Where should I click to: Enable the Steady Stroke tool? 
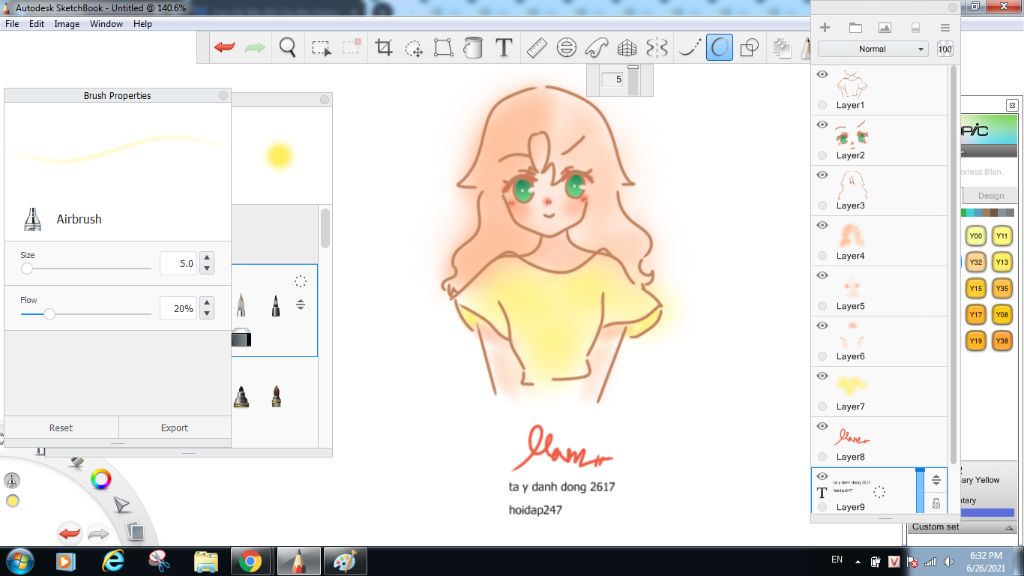(x=689, y=47)
